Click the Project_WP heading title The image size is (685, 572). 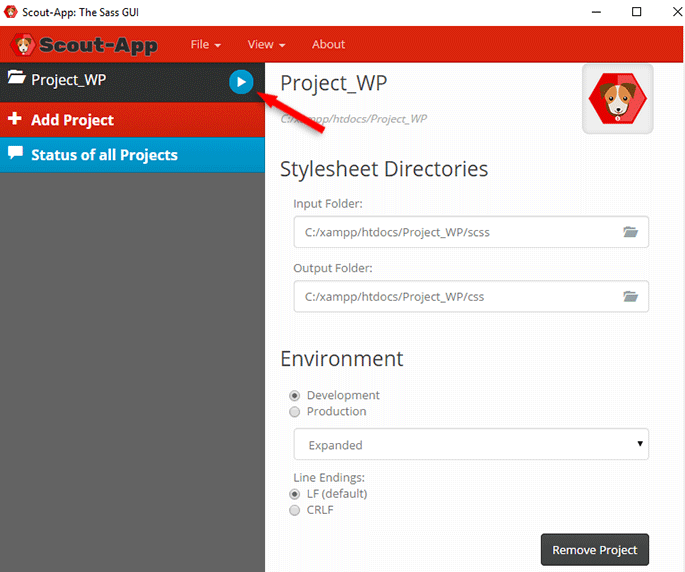click(334, 83)
